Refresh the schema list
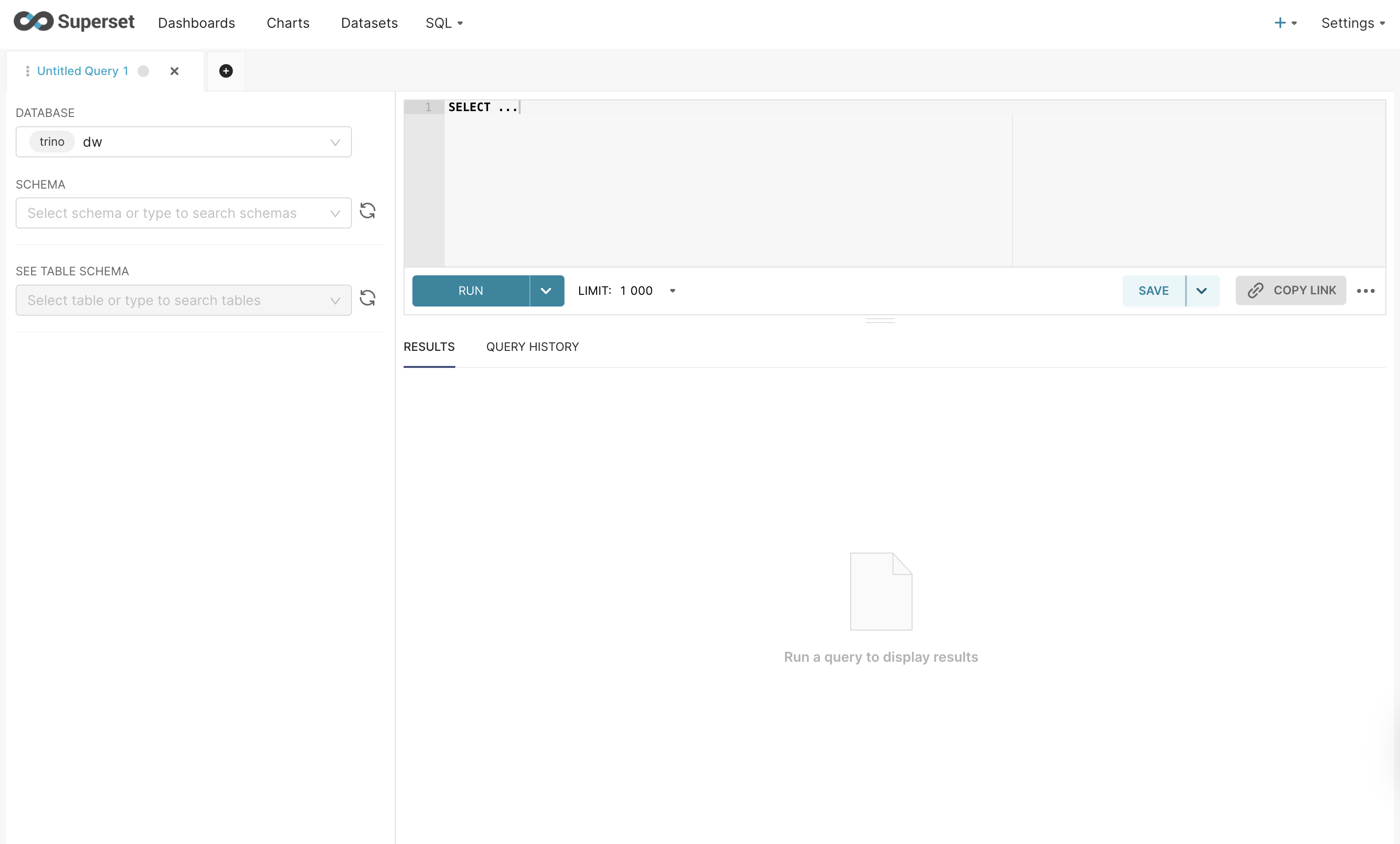 pos(368,211)
